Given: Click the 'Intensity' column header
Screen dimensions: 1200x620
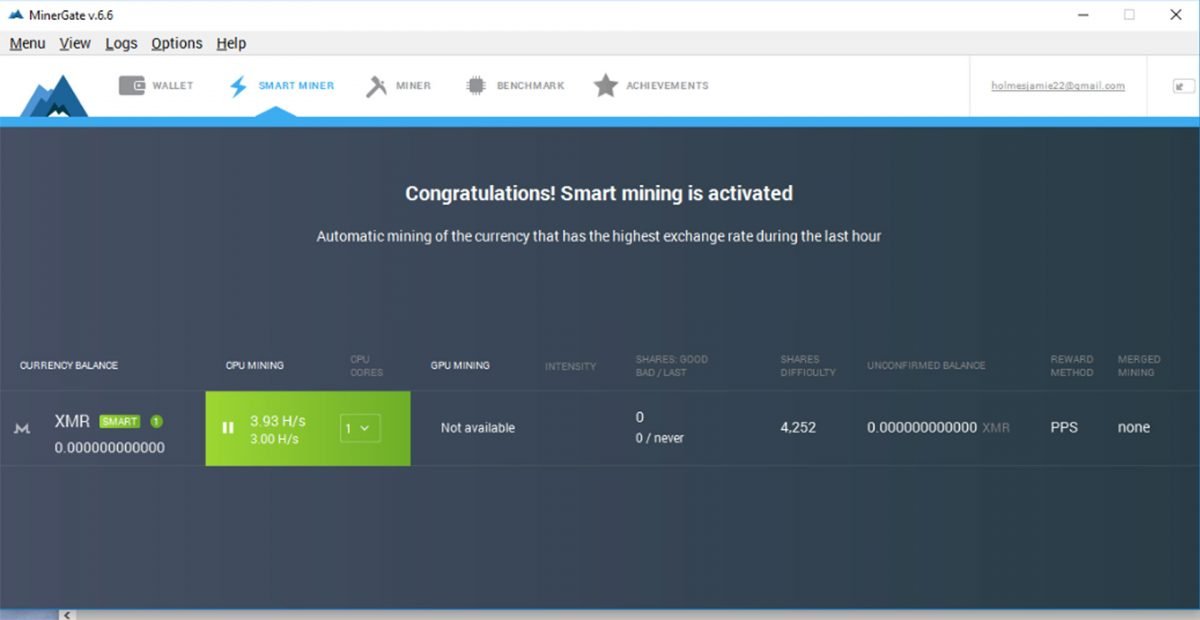Looking at the screenshot, I should 571,366.
